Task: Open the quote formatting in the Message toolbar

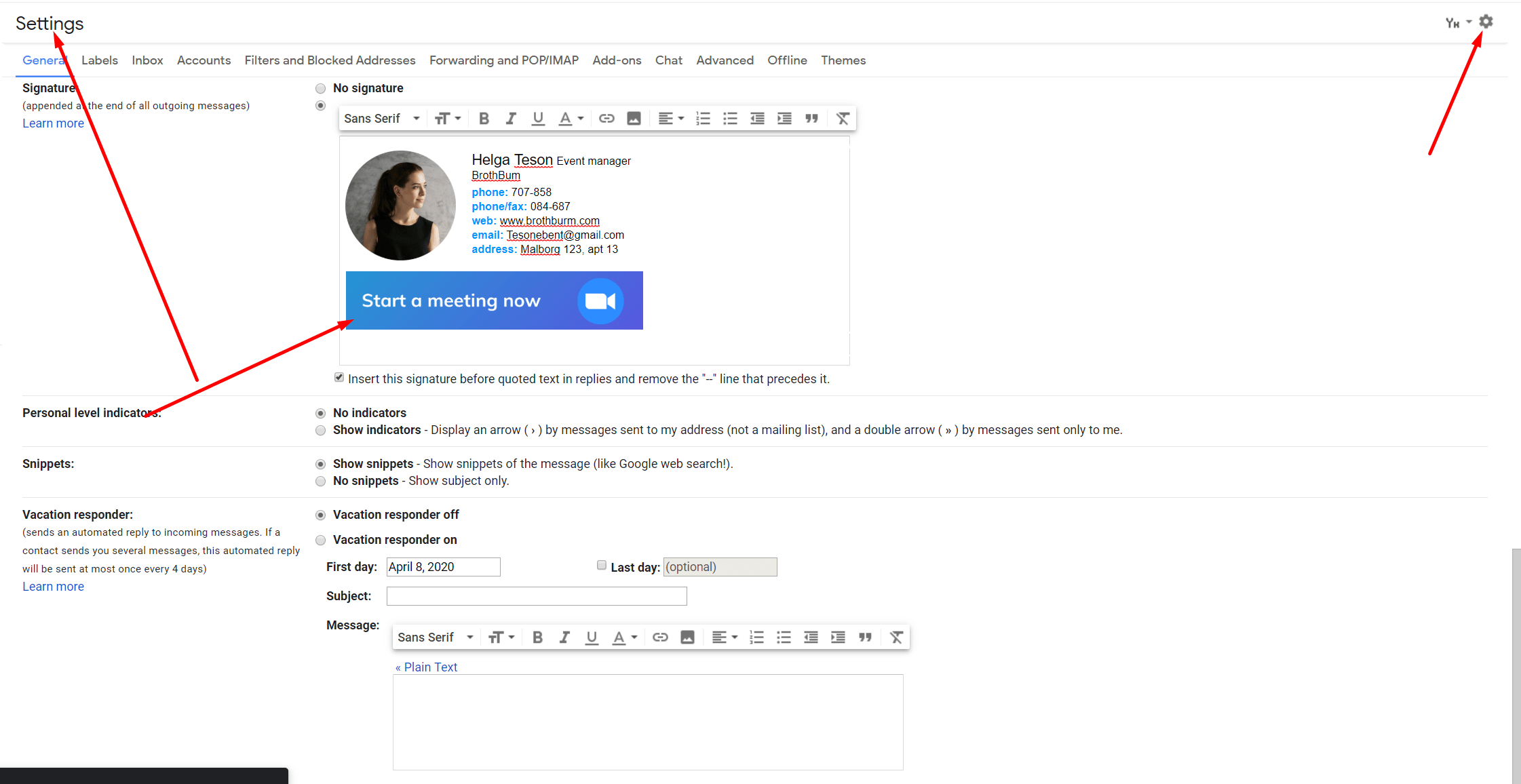Action: click(x=866, y=637)
